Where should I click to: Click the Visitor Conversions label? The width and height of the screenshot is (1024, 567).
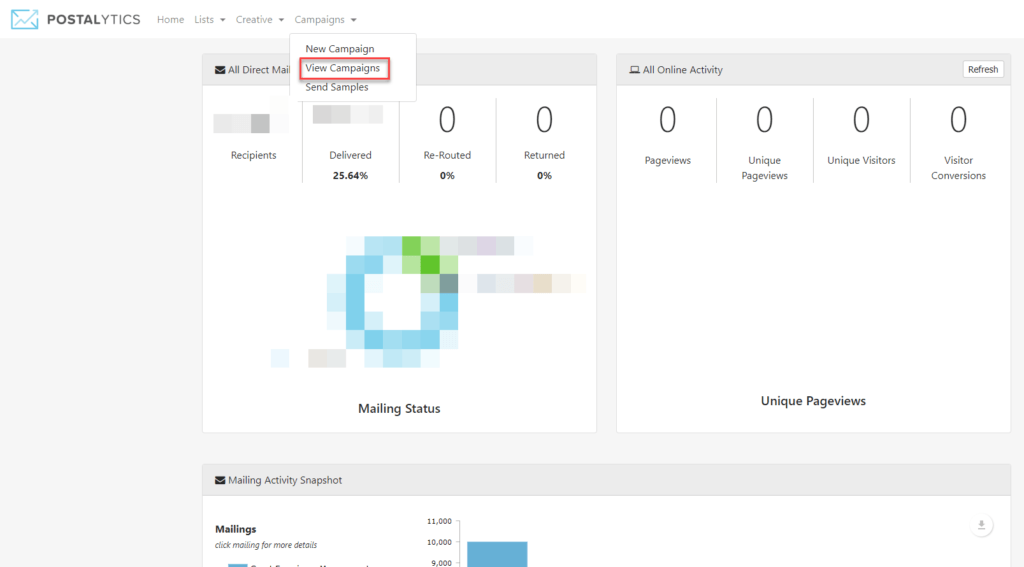point(958,168)
